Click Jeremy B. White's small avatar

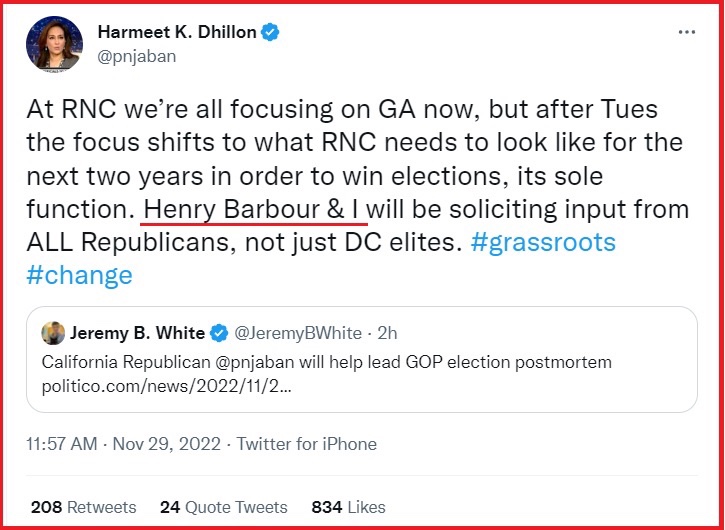click(x=51, y=333)
